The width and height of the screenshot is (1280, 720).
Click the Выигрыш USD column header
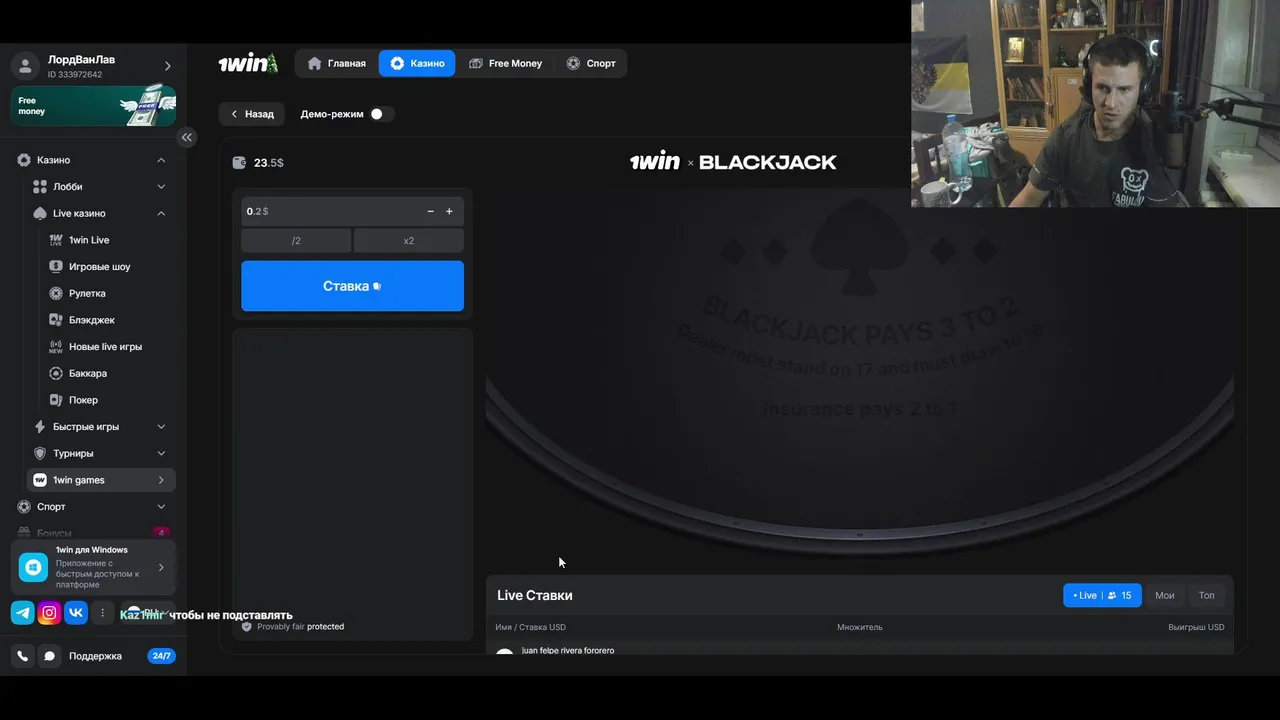[1196, 627]
